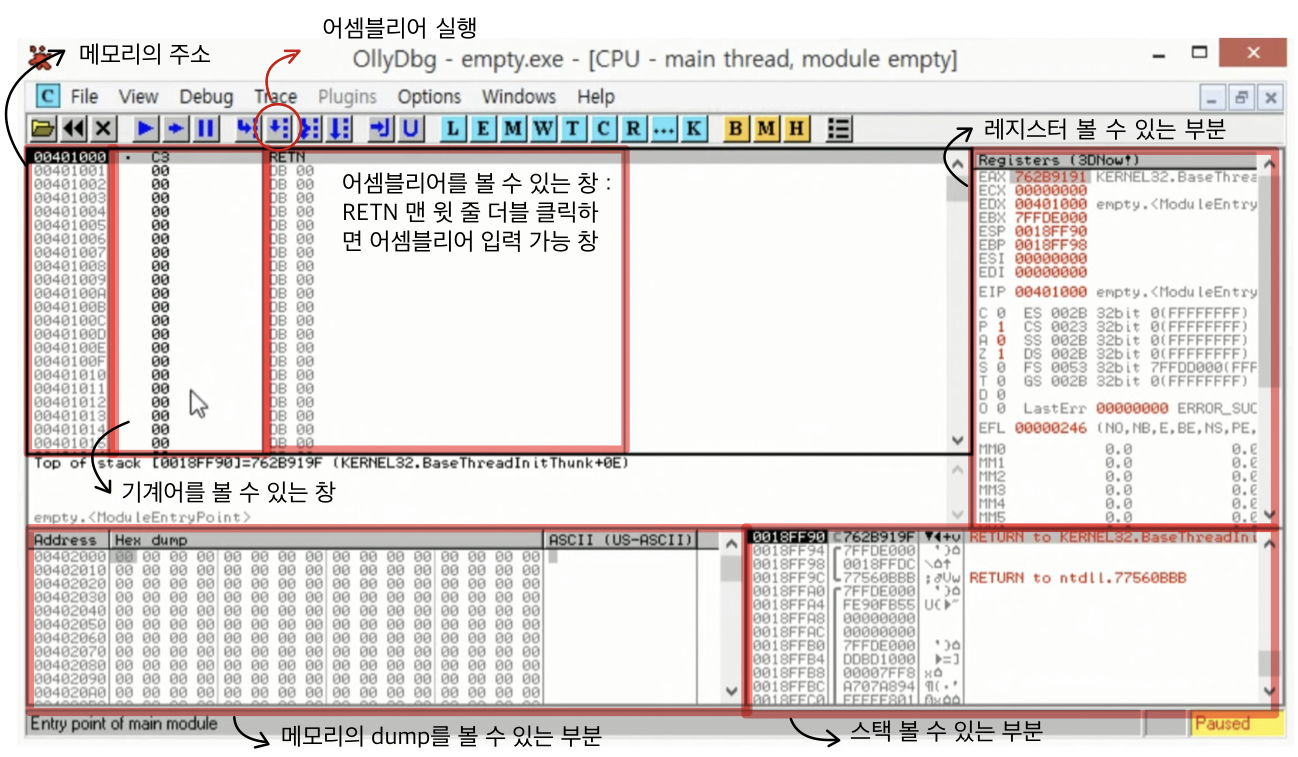Click the Close program X toolbar icon
This screenshot has height=757, width=1298.
click(103, 128)
